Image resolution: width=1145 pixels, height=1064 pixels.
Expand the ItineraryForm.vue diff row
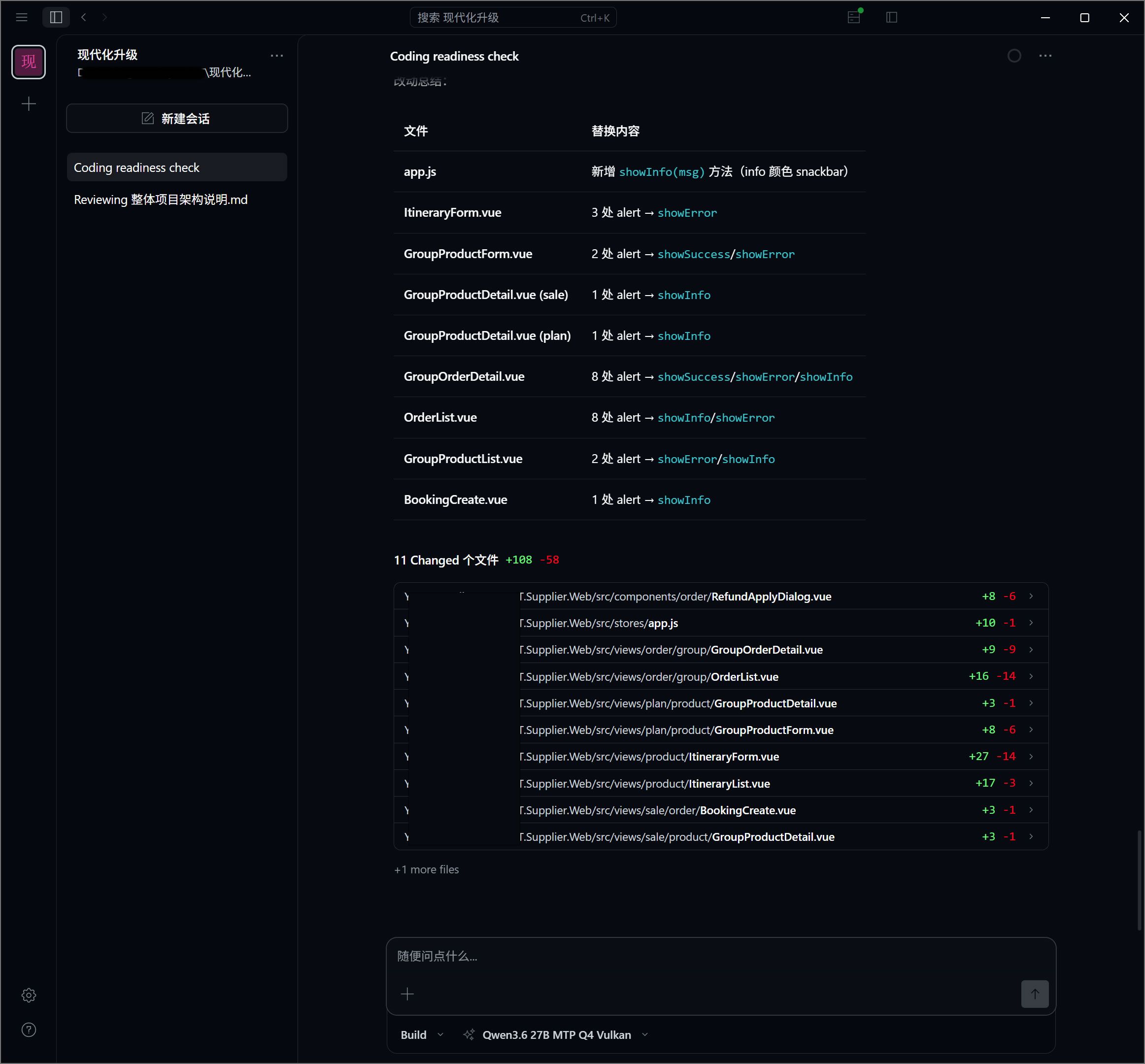720,757
